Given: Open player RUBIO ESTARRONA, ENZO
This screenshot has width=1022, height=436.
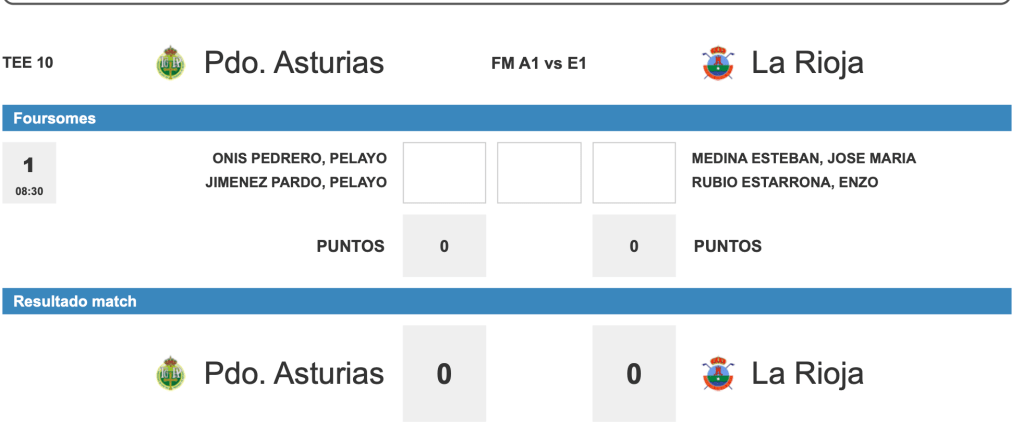Looking at the screenshot, I should (785, 182).
